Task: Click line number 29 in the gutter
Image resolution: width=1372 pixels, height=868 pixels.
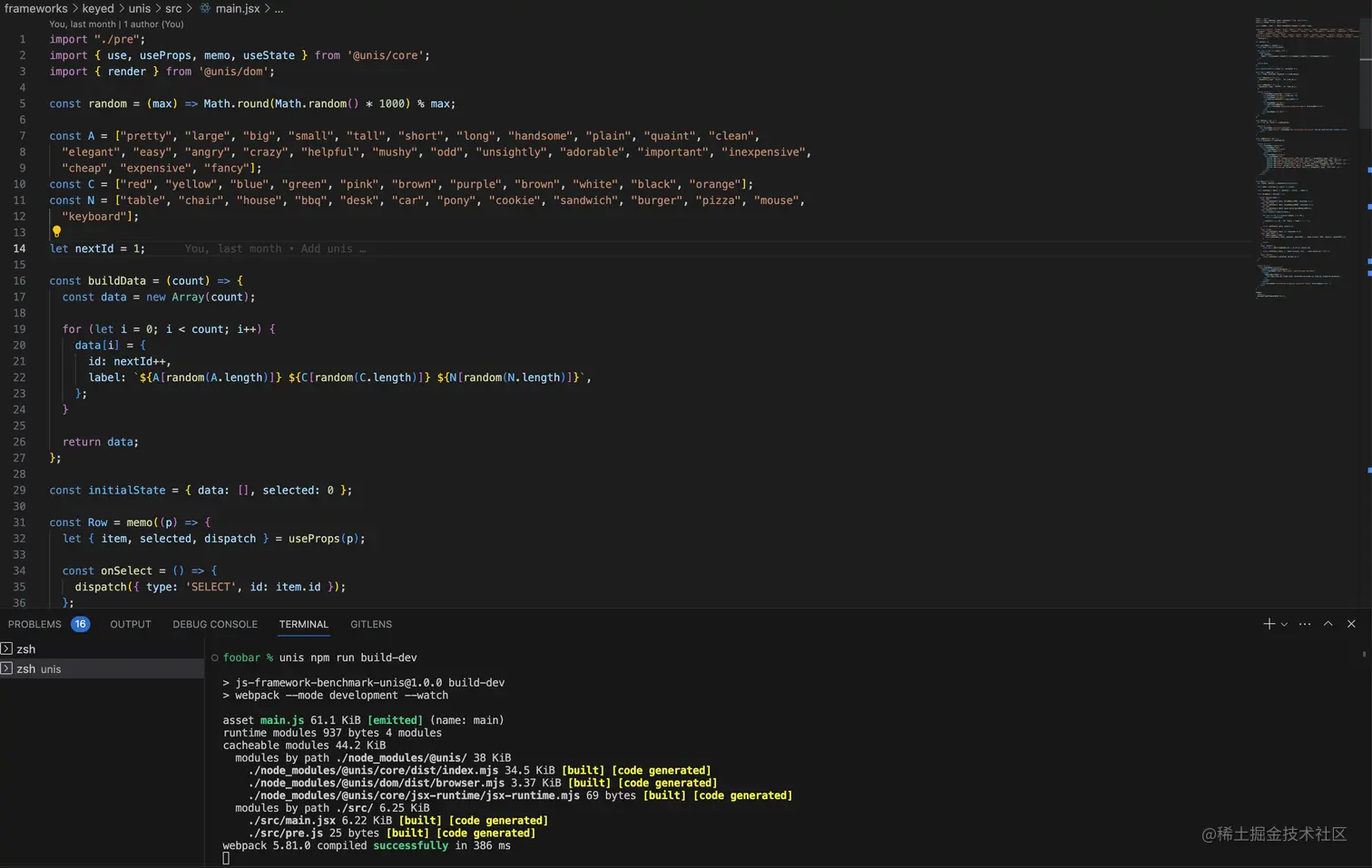Action: 19,490
